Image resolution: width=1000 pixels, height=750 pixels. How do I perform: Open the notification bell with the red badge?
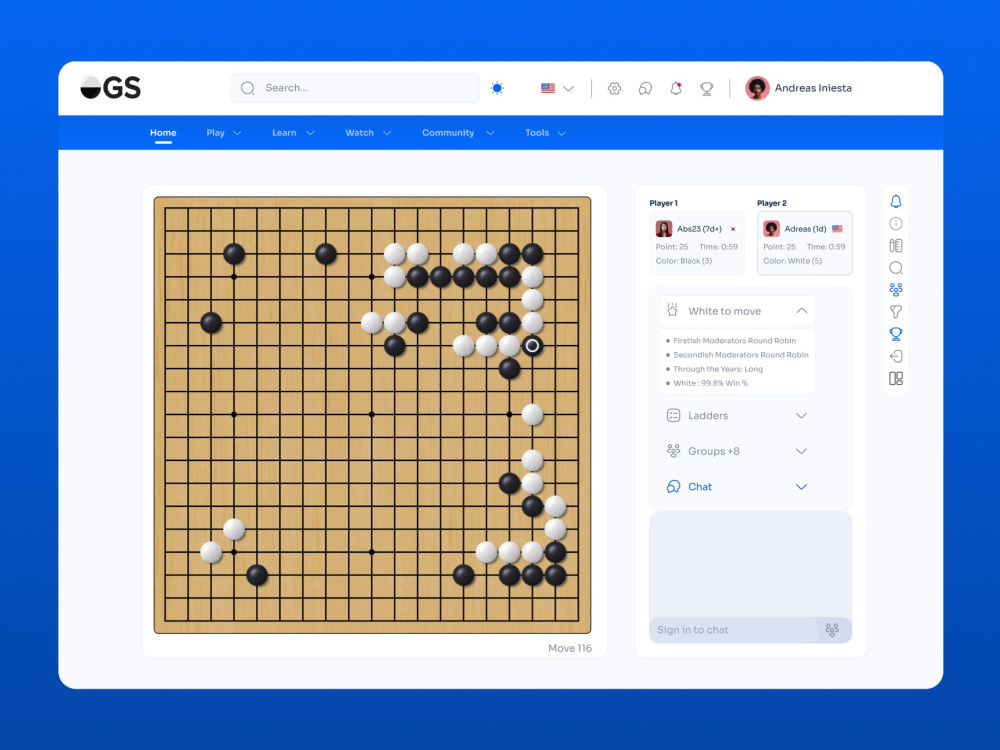click(x=676, y=88)
